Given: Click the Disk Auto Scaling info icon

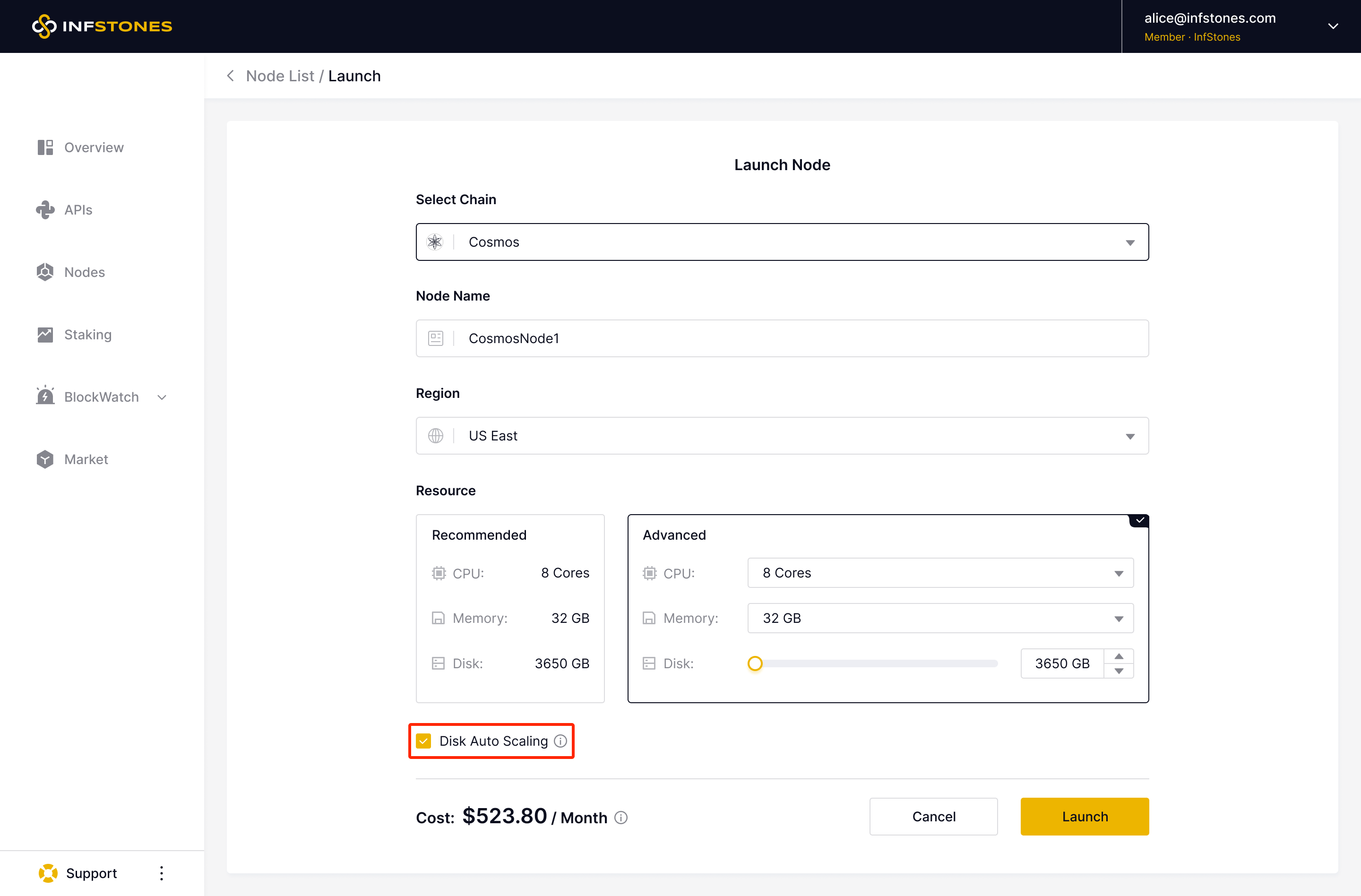Looking at the screenshot, I should [x=560, y=741].
